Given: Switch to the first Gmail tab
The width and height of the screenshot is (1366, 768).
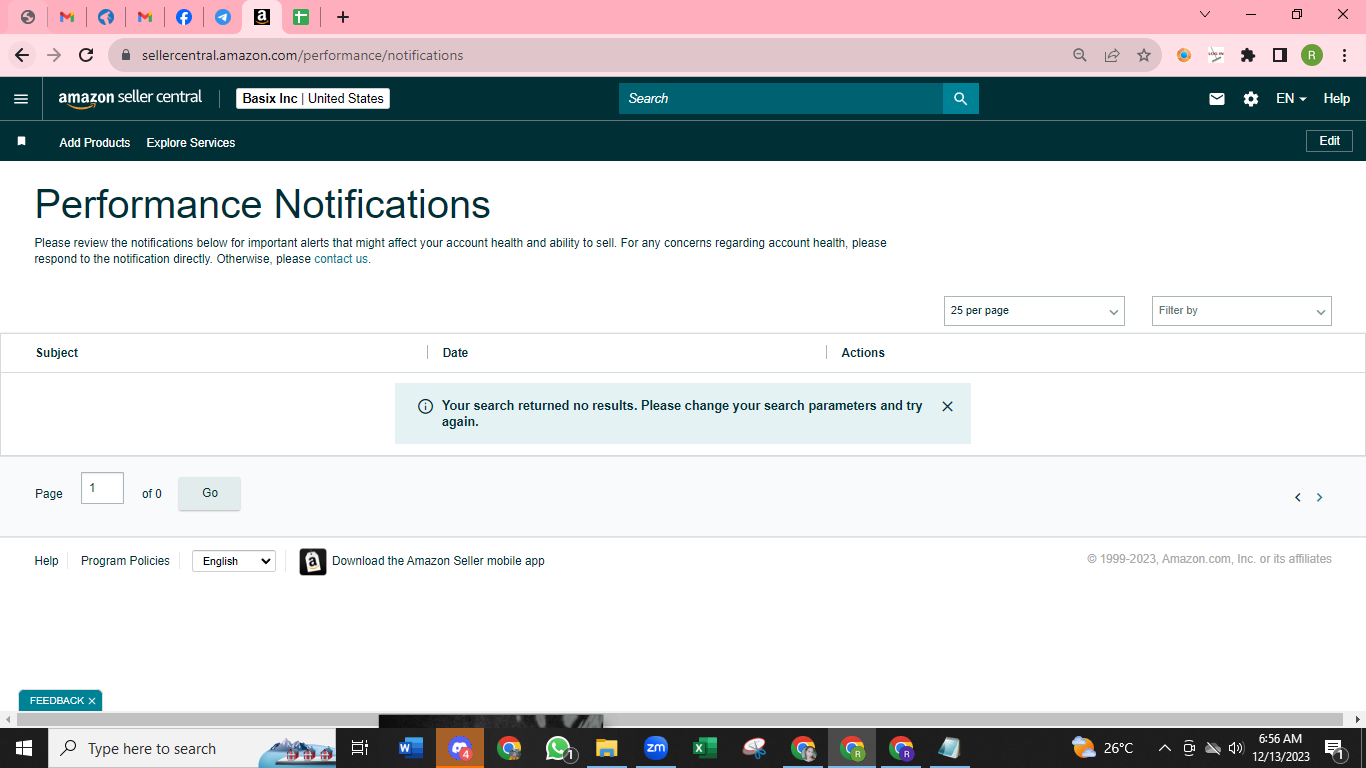Looking at the screenshot, I should pos(67,17).
